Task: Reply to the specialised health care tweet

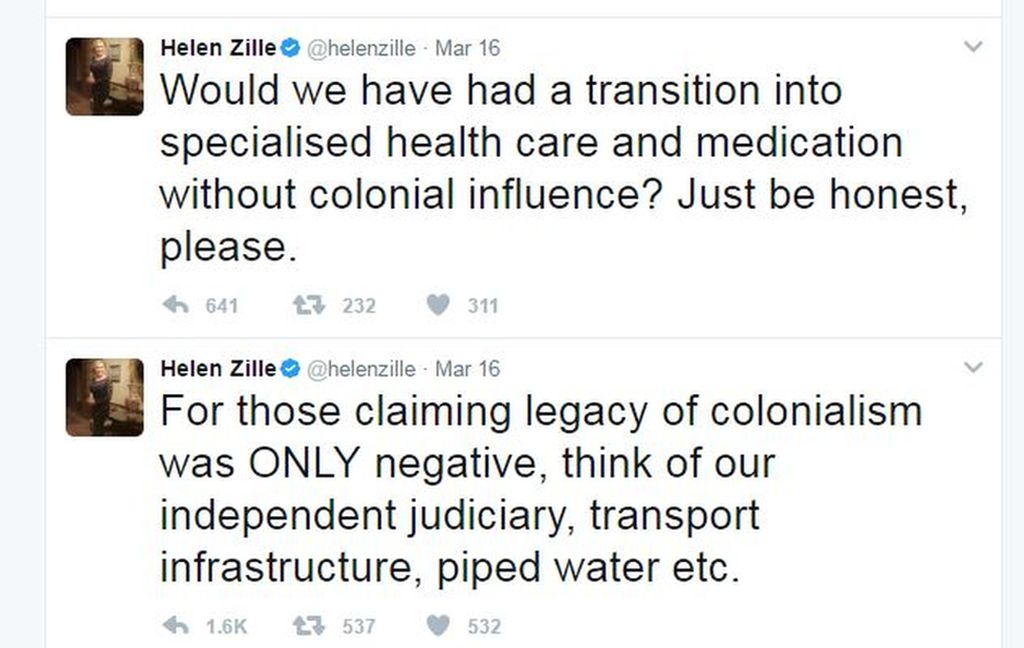Action: [x=176, y=306]
